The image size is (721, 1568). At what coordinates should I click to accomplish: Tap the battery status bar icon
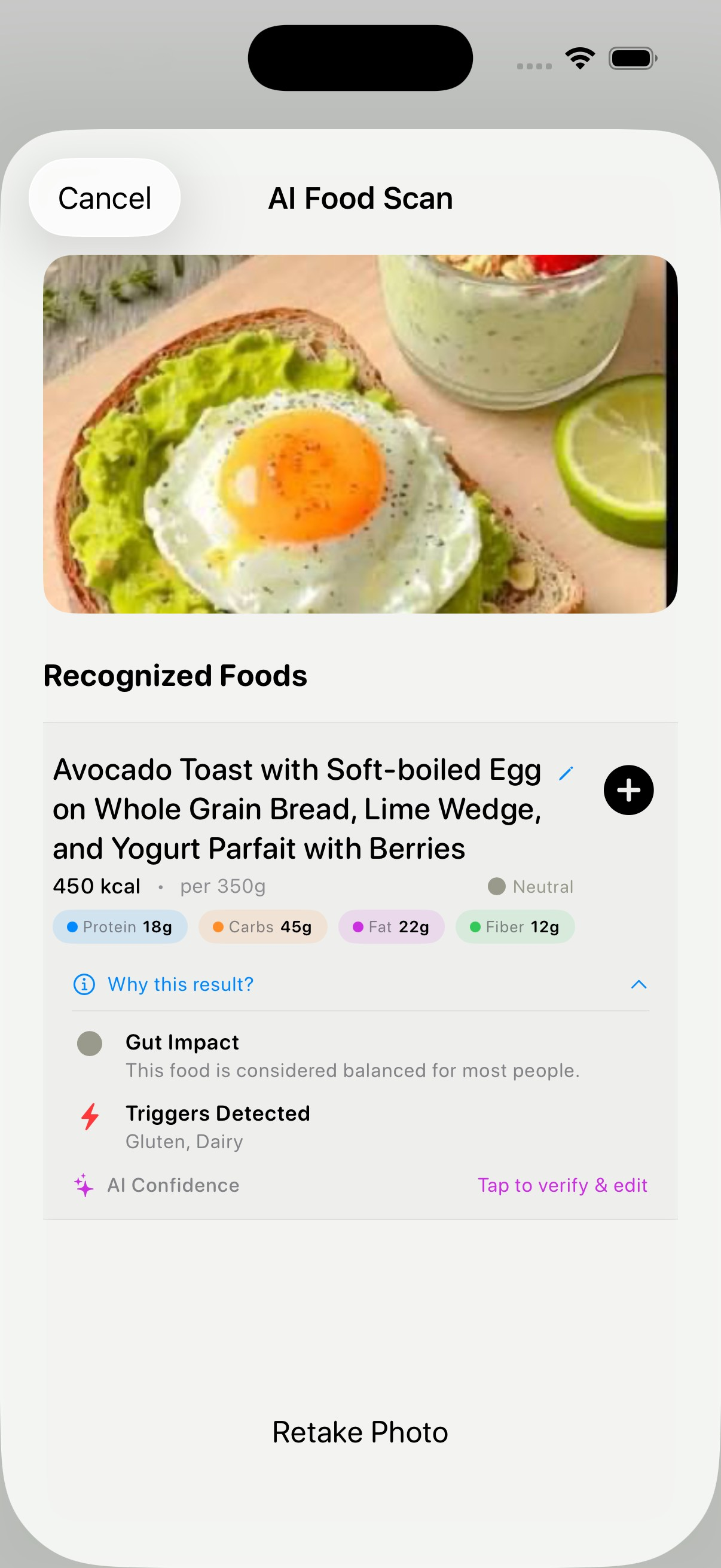(632, 59)
